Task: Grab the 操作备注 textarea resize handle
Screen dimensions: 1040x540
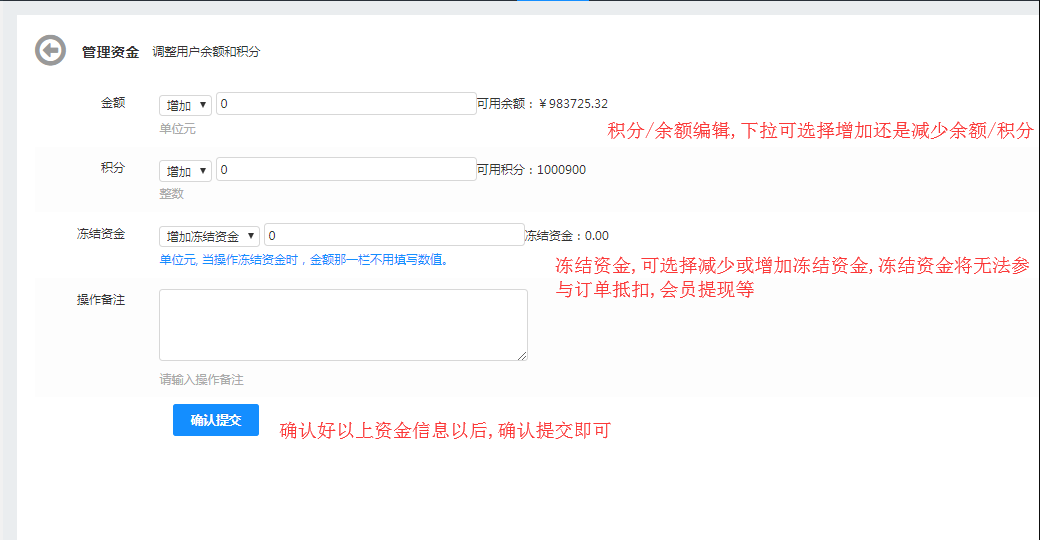Action: (521, 354)
